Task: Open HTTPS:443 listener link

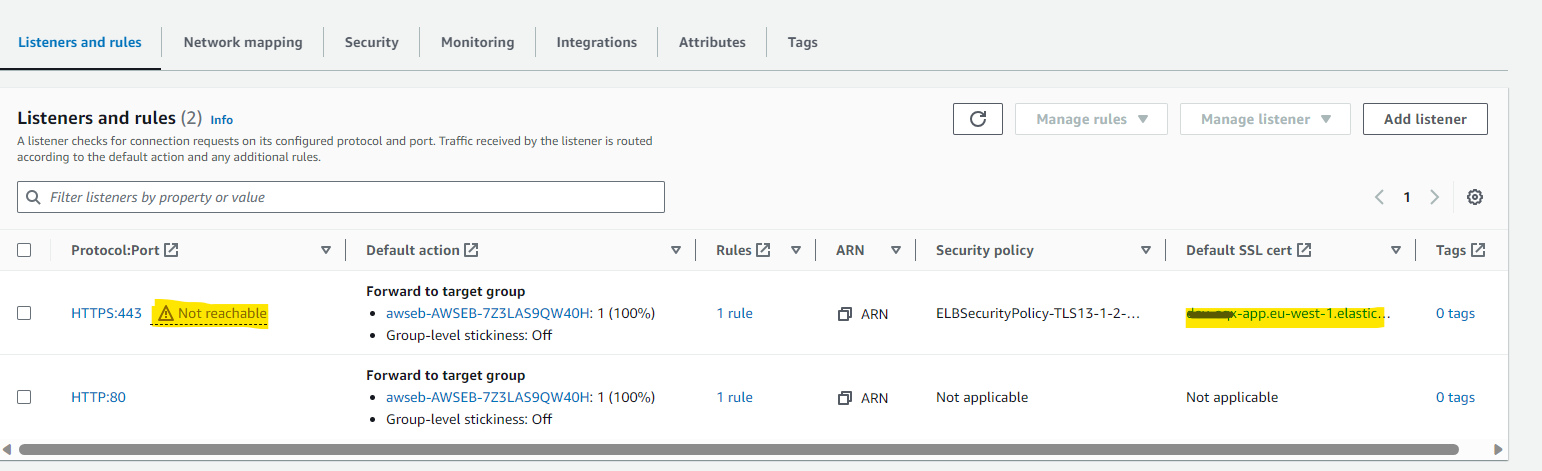Action: tap(106, 313)
